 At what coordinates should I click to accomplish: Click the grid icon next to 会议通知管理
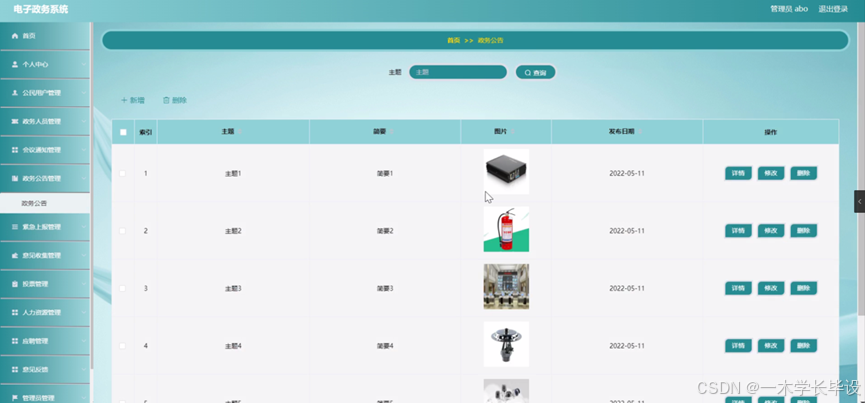15,150
